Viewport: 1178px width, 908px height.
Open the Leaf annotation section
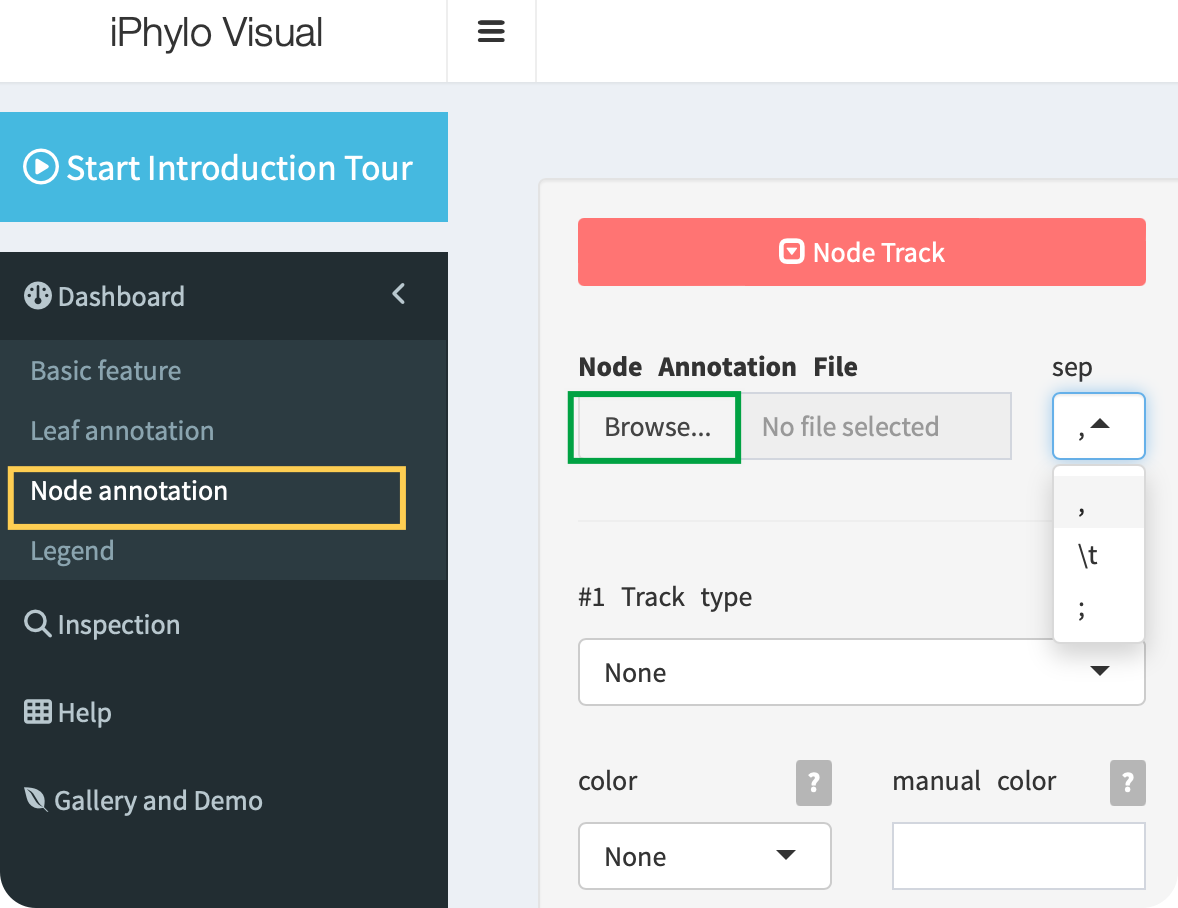[122, 431]
